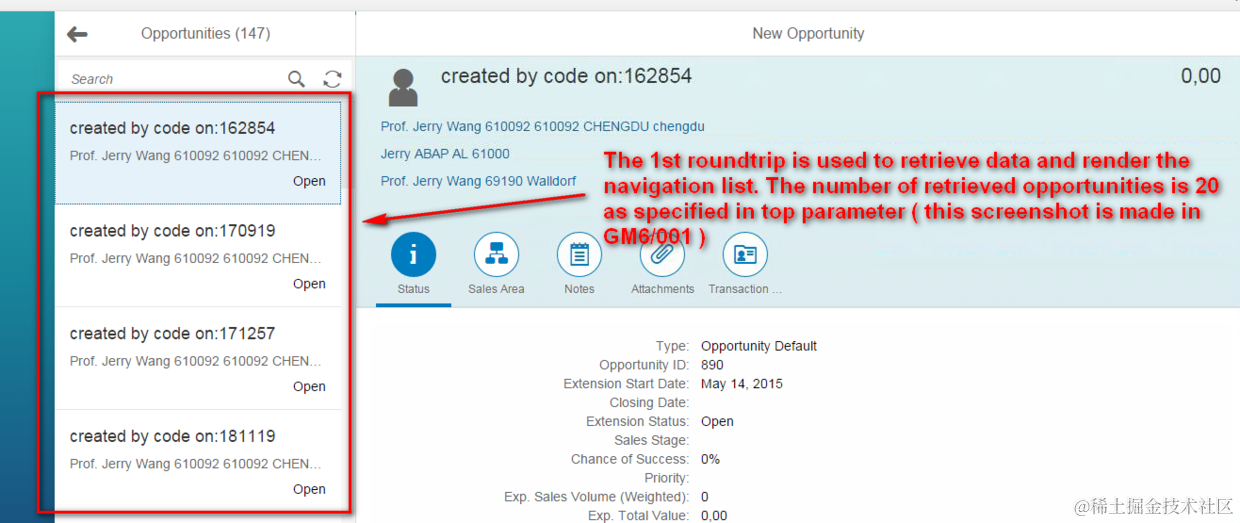
Task: Open link Prof. Jerry Wang 610092 CHENGDU
Action: click(542, 127)
